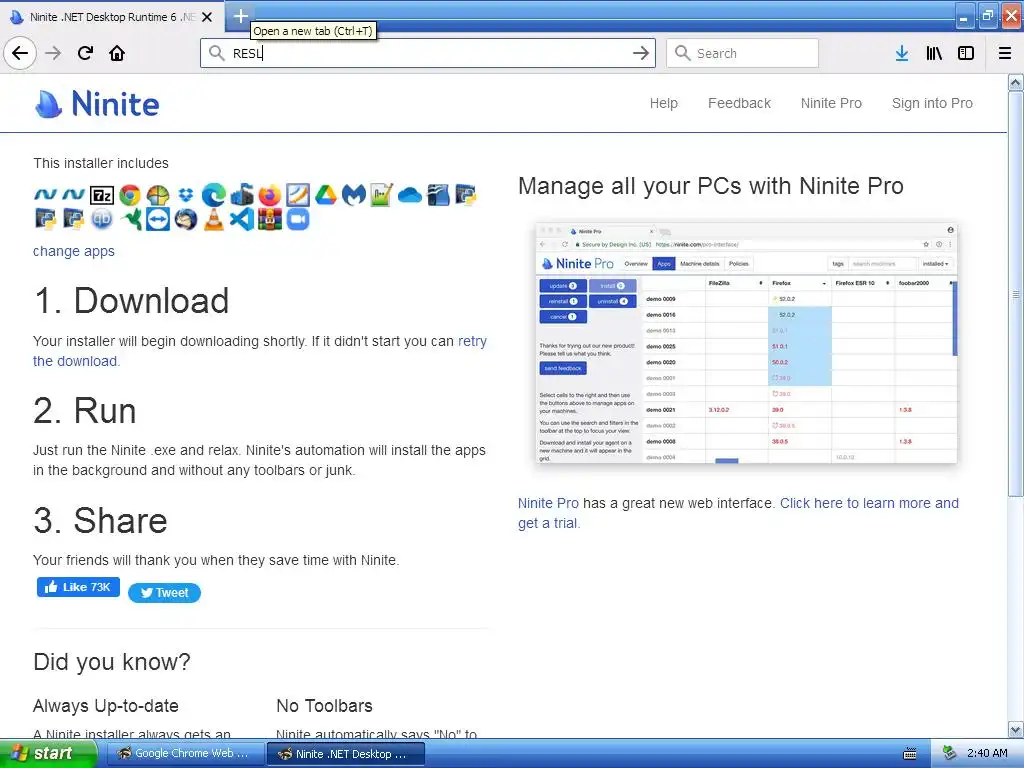Open the Feedback link
Viewport: 1024px width, 768px height.
(739, 103)
